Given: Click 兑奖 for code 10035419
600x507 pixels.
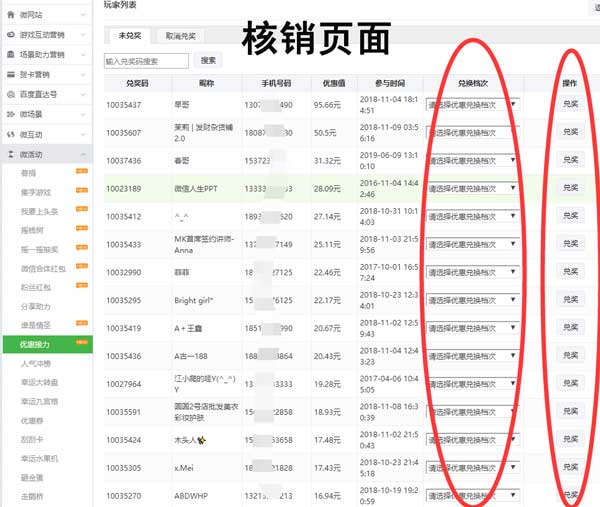Looking at the screenshot, I should point(570,327).
